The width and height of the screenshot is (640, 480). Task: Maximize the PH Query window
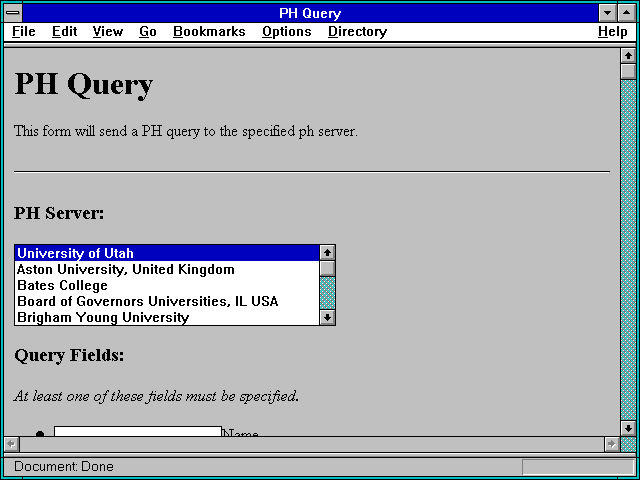[x=627, y=13]
